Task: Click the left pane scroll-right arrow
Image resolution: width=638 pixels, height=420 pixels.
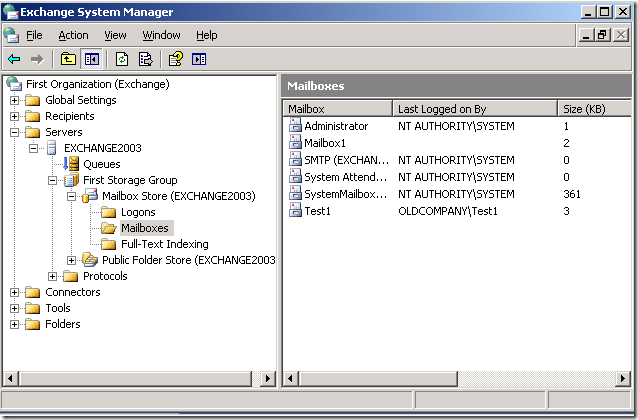Action: click(x=267, y=378)
